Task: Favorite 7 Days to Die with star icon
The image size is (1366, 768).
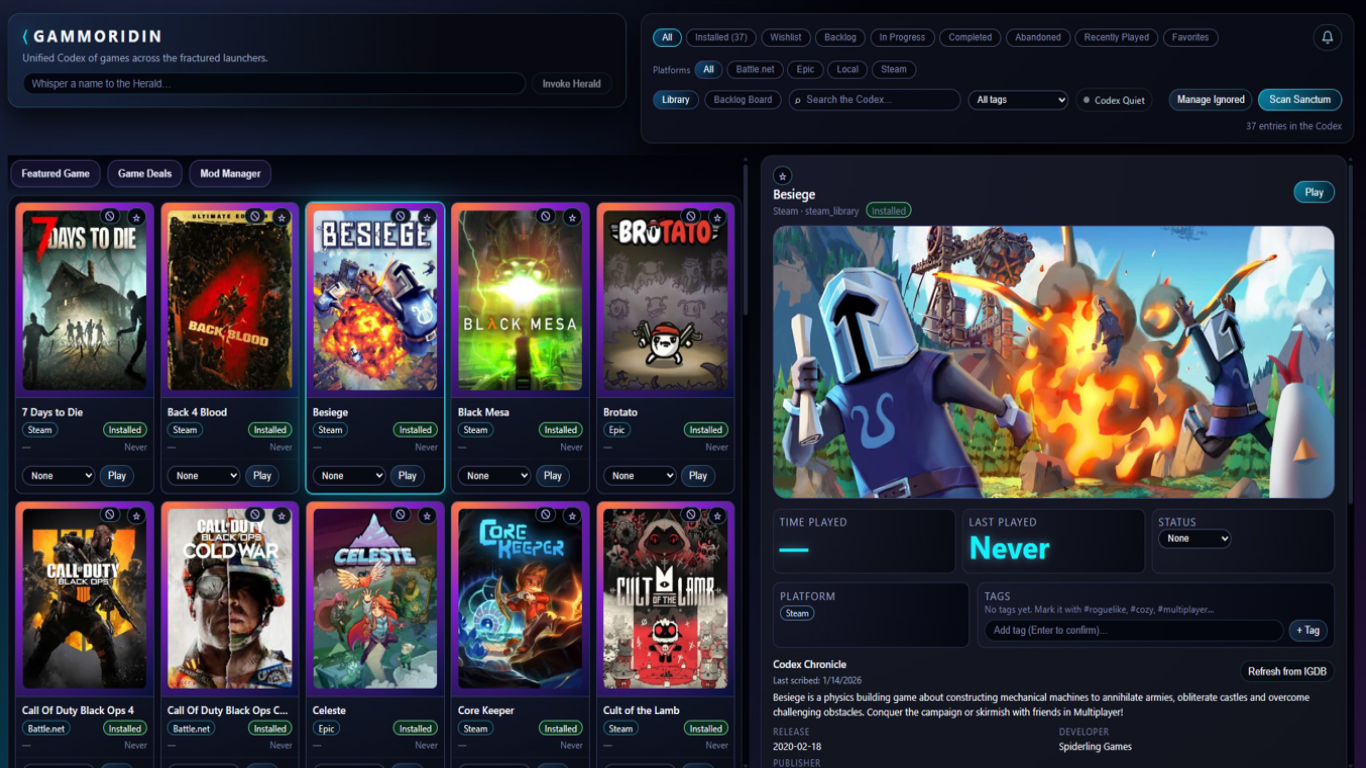Action: (137, 217)
